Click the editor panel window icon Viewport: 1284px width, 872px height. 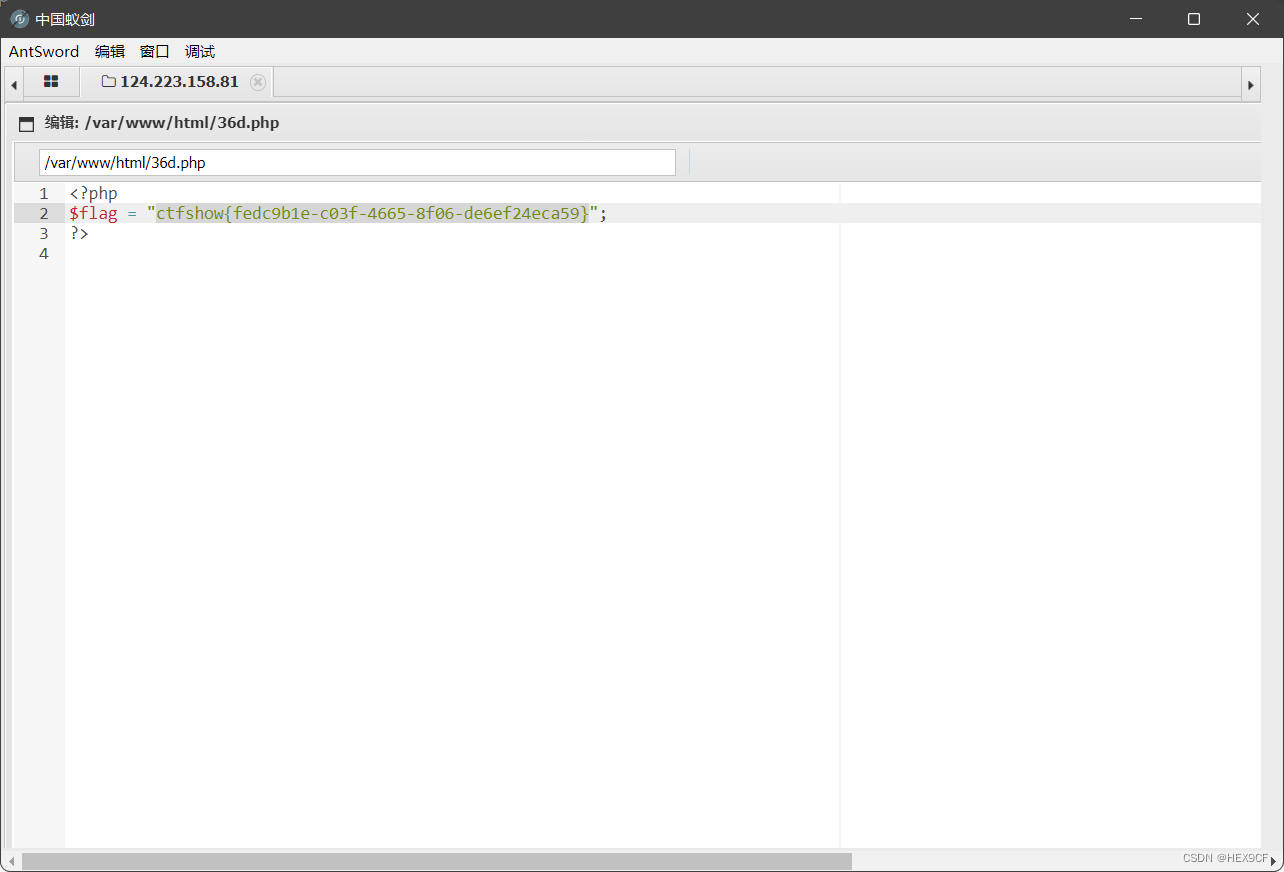click(x=27, y=124)
